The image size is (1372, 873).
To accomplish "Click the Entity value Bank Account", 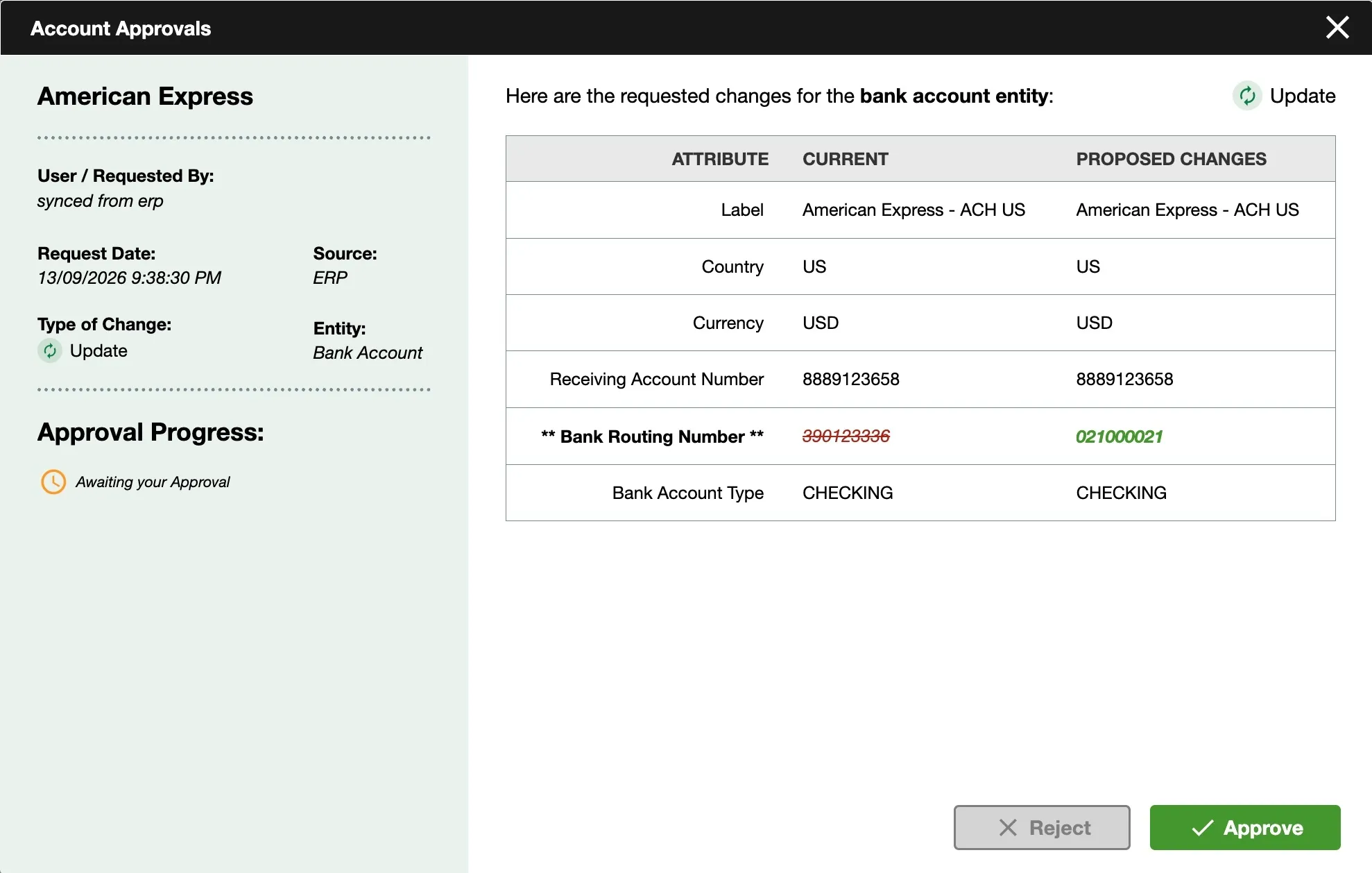I will pos(367,353).
